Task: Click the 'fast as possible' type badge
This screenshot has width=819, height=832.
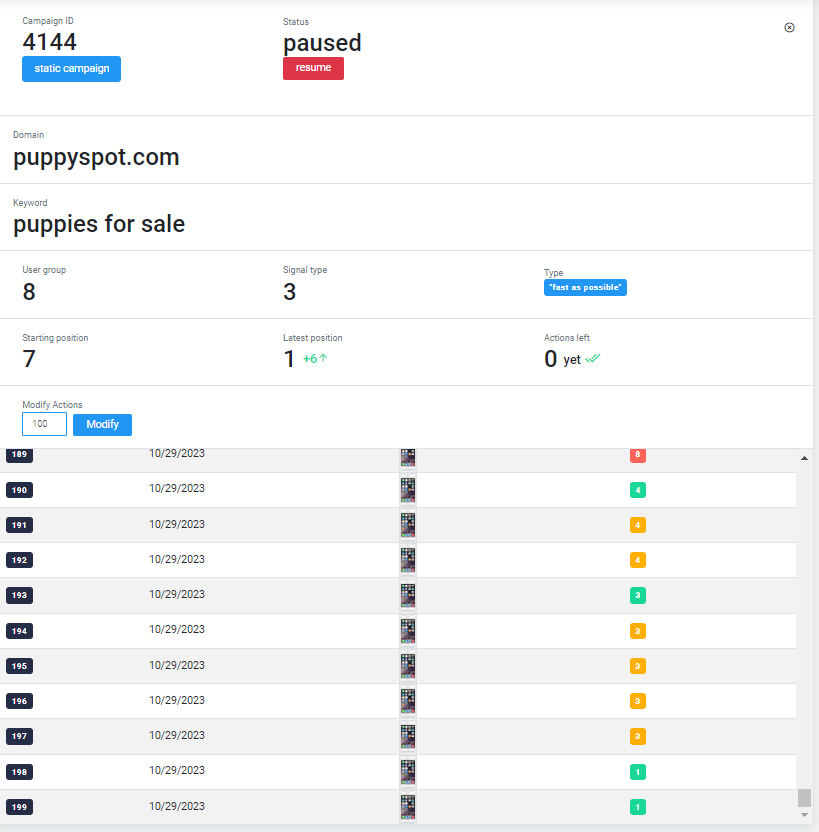Action: pyautogui.click(x=585, y=288)
